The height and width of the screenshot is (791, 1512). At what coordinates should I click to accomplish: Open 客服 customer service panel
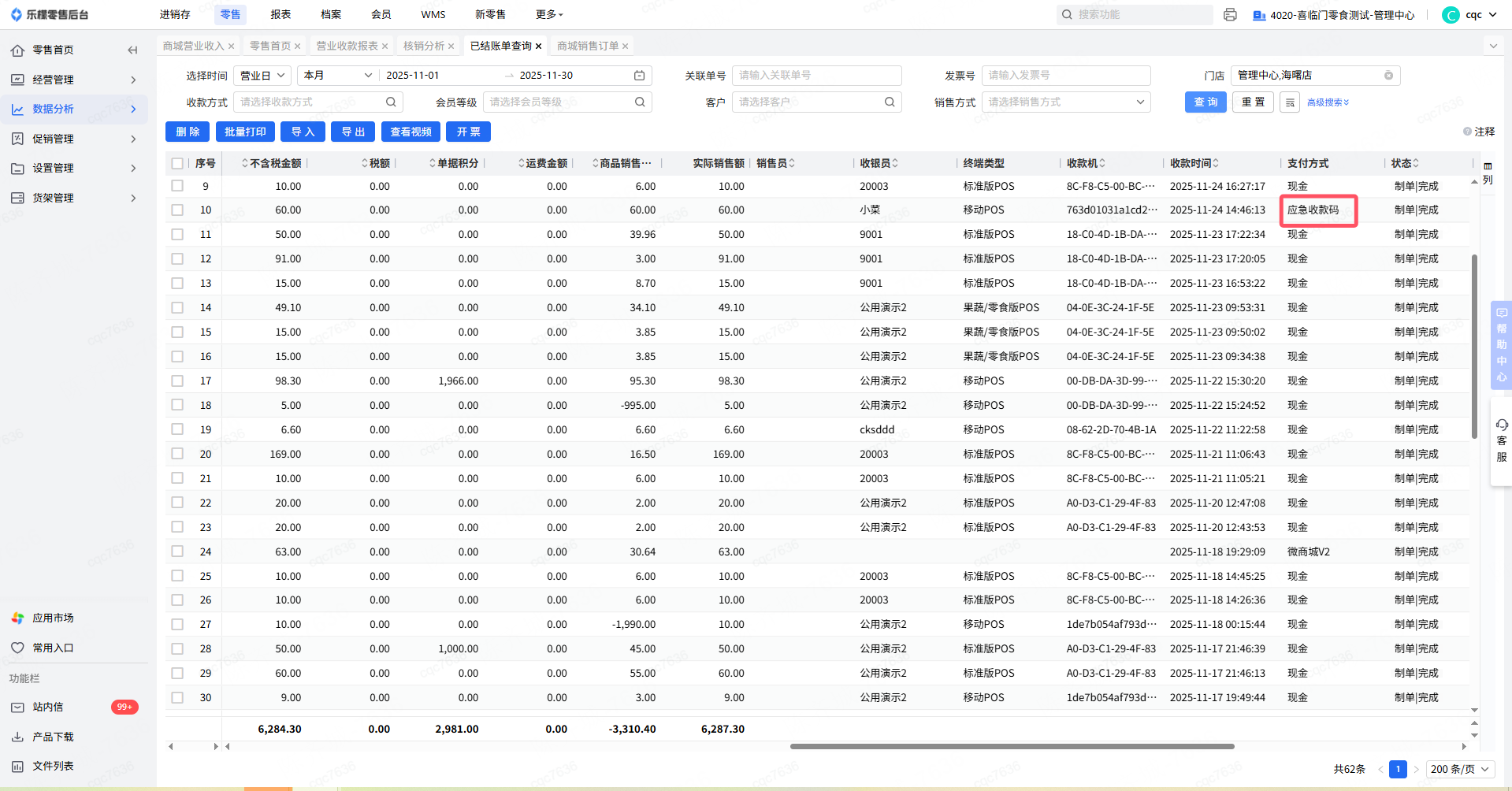coord(1501,441)
